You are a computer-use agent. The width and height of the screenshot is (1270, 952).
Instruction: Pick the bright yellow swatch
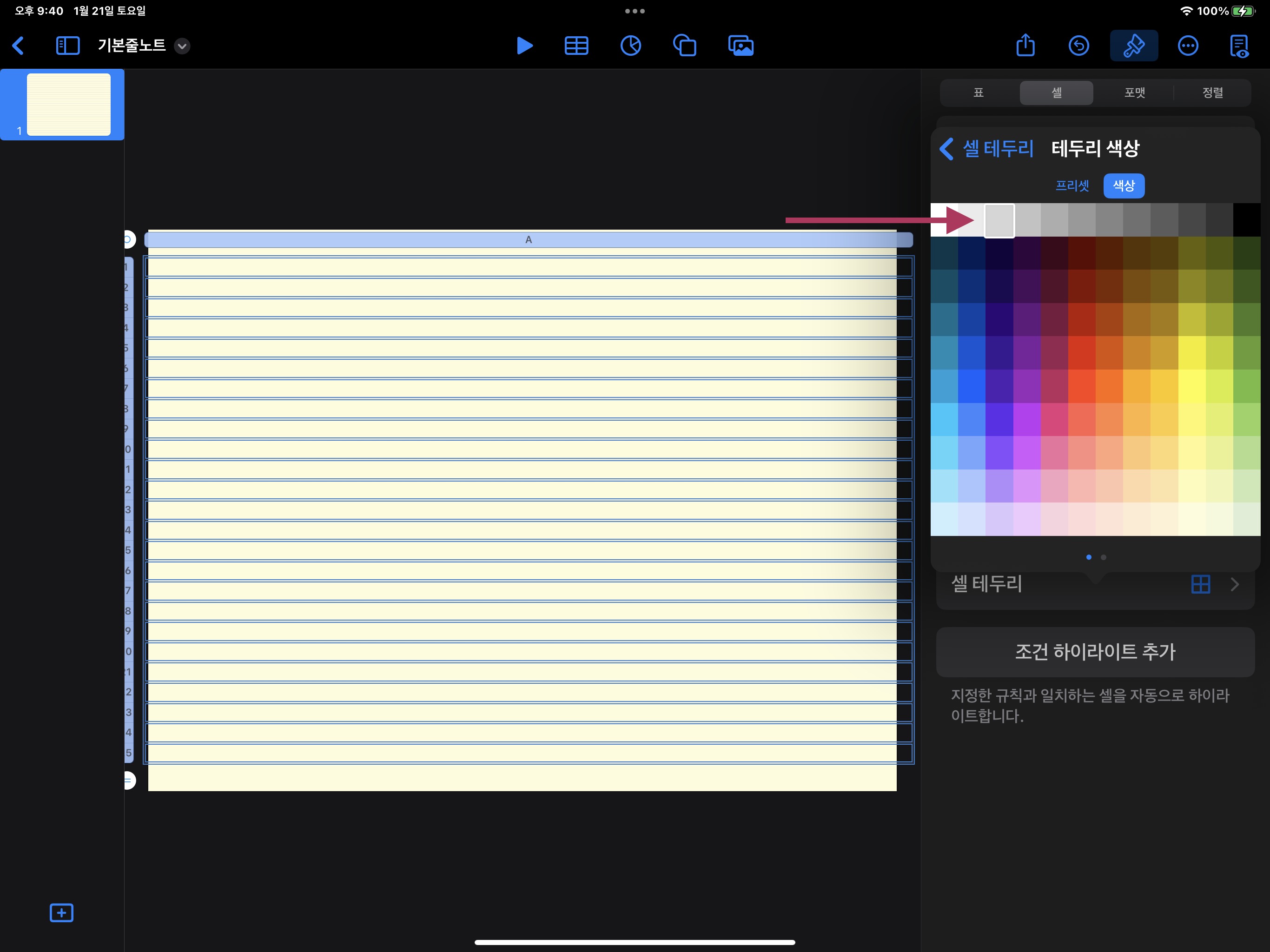pyautogui.click(x=1192, y=386)
